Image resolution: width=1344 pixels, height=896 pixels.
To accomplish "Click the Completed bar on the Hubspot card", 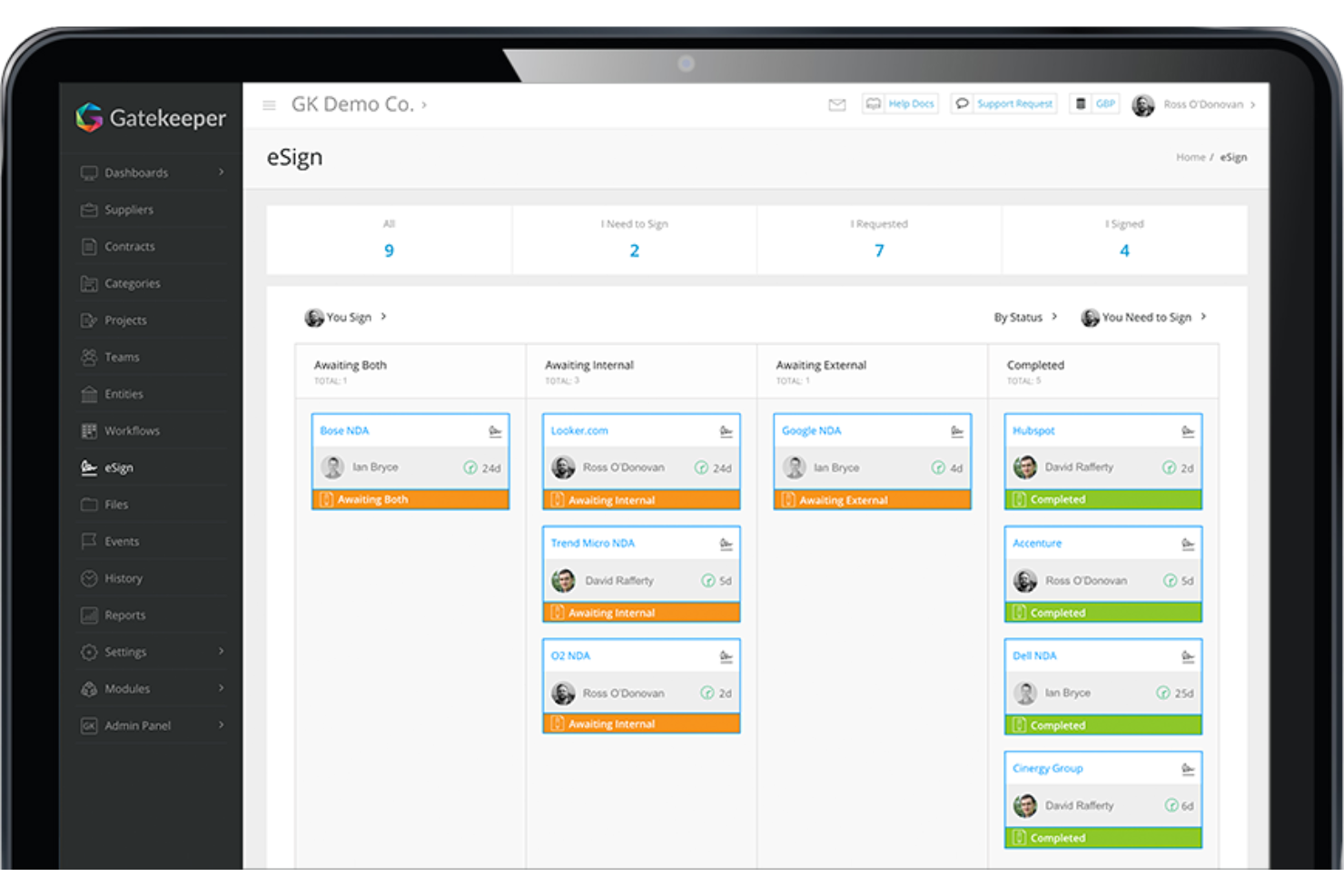I will [x=1102, y=499].
